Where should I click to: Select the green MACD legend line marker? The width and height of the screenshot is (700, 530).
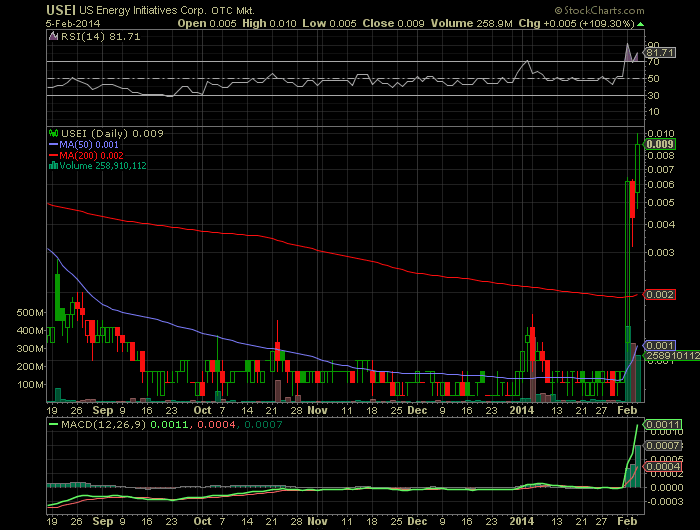coord(54,424)
